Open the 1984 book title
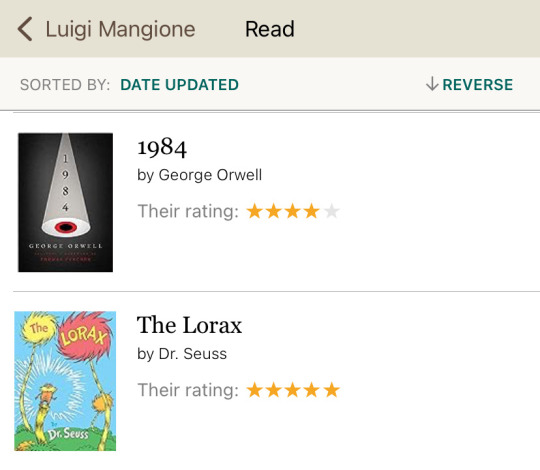 coord(162,148)
